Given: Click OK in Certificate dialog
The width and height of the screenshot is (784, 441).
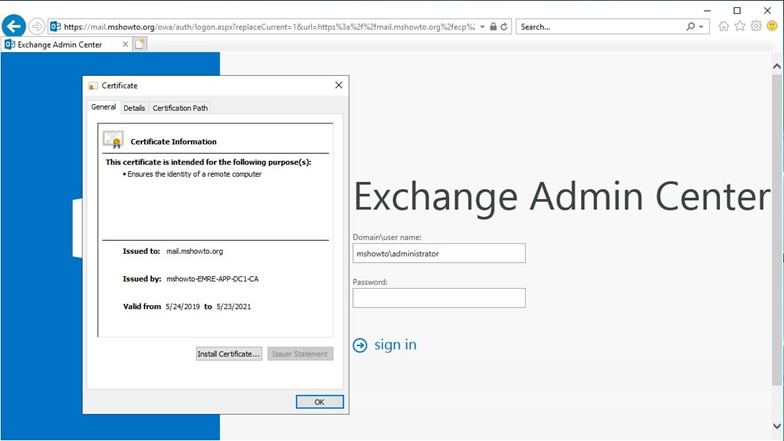Looking at the screenshot, I should point(320,402).
